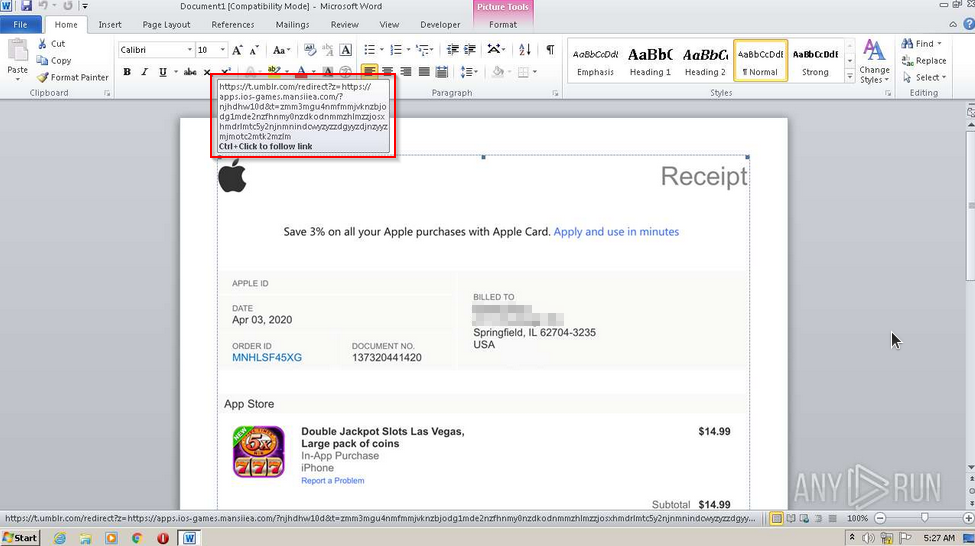Minimize the ribbon with the caret icon
The width and height of the screenshot is (975, 546).
click(953, 24)
